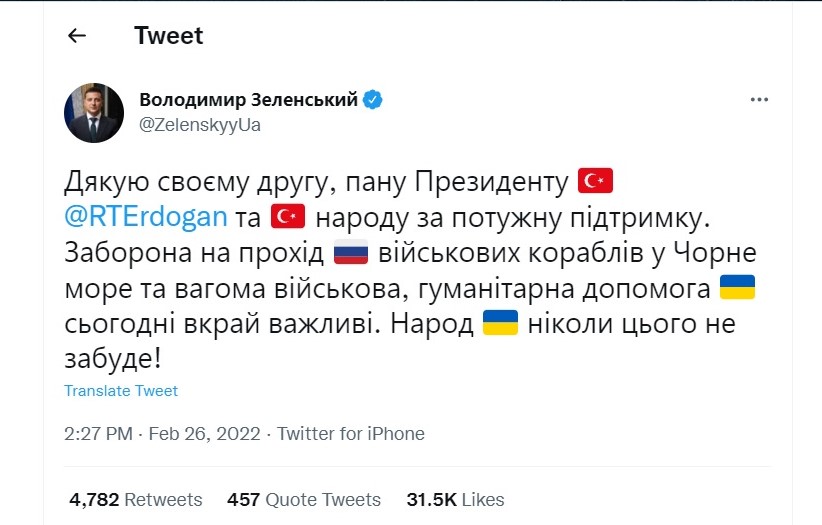
Task: Click the Twitter for iPhone source label
Action: 351,434
